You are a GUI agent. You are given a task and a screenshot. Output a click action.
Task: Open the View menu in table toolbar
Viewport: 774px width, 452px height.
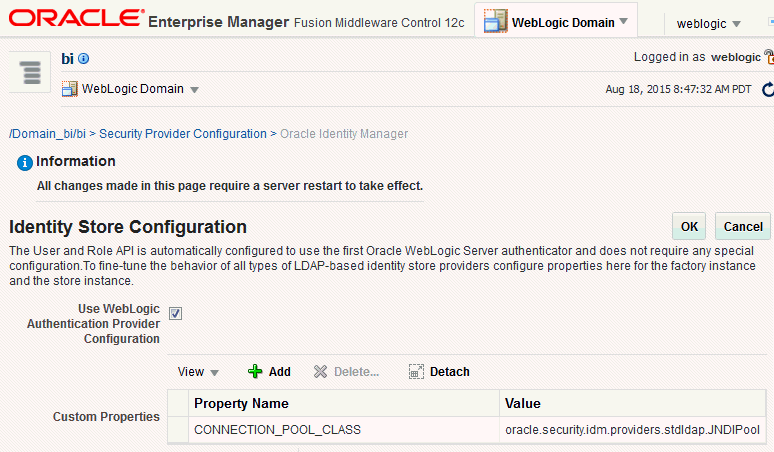pos(198,371)
